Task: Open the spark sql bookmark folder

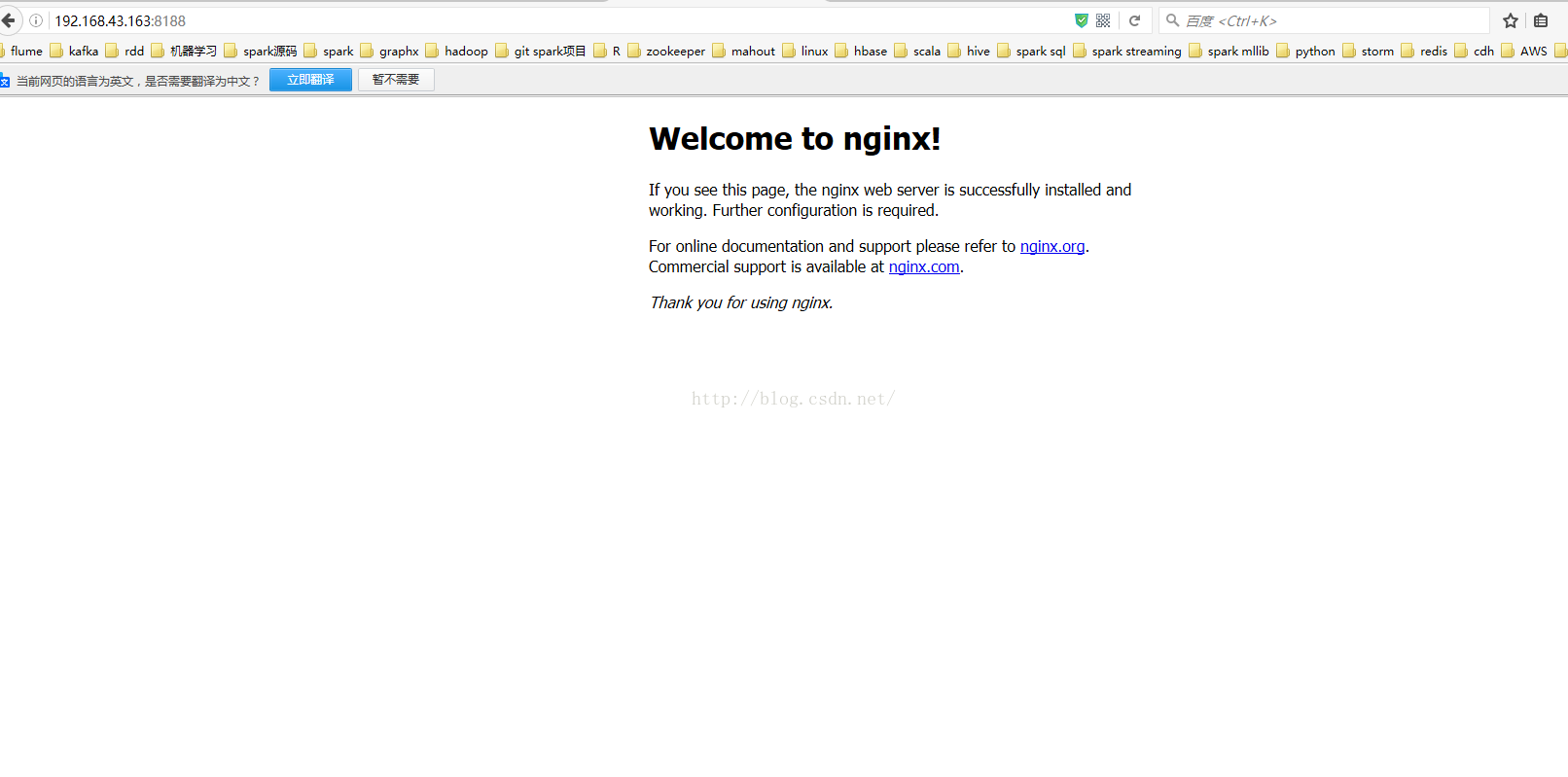Action: click(x=1032, y=51)
